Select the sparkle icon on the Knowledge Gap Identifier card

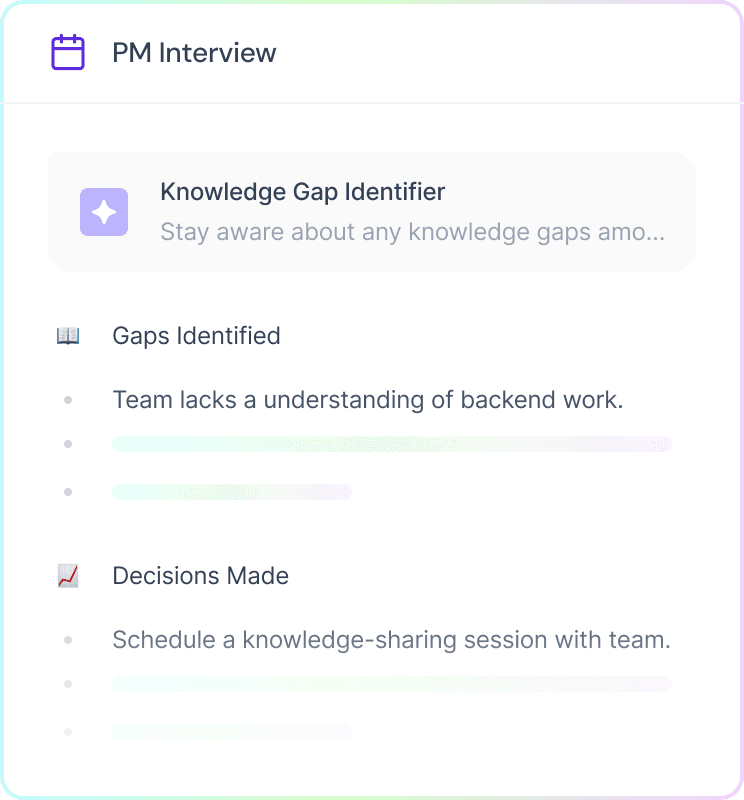pyautogui.click(x=104, y=212)
